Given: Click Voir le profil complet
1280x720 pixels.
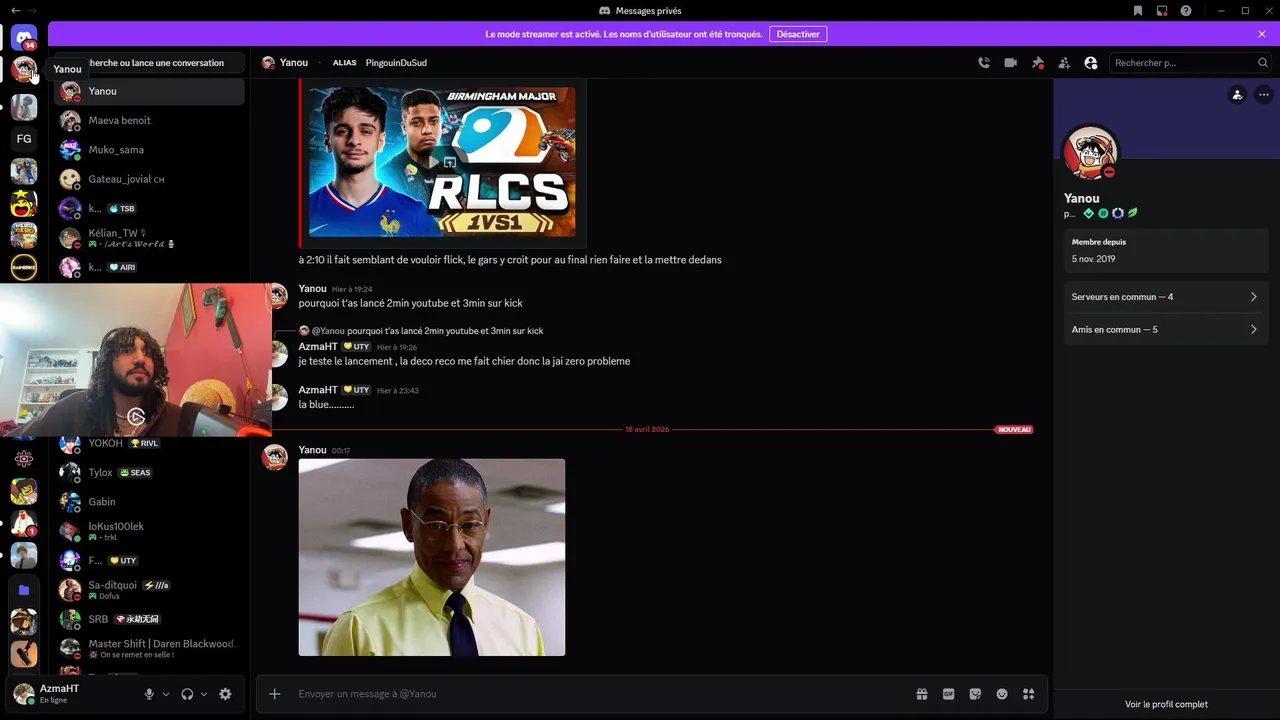Looking at the screenshot, I should pyautogui.click(x=1166, y=704).
